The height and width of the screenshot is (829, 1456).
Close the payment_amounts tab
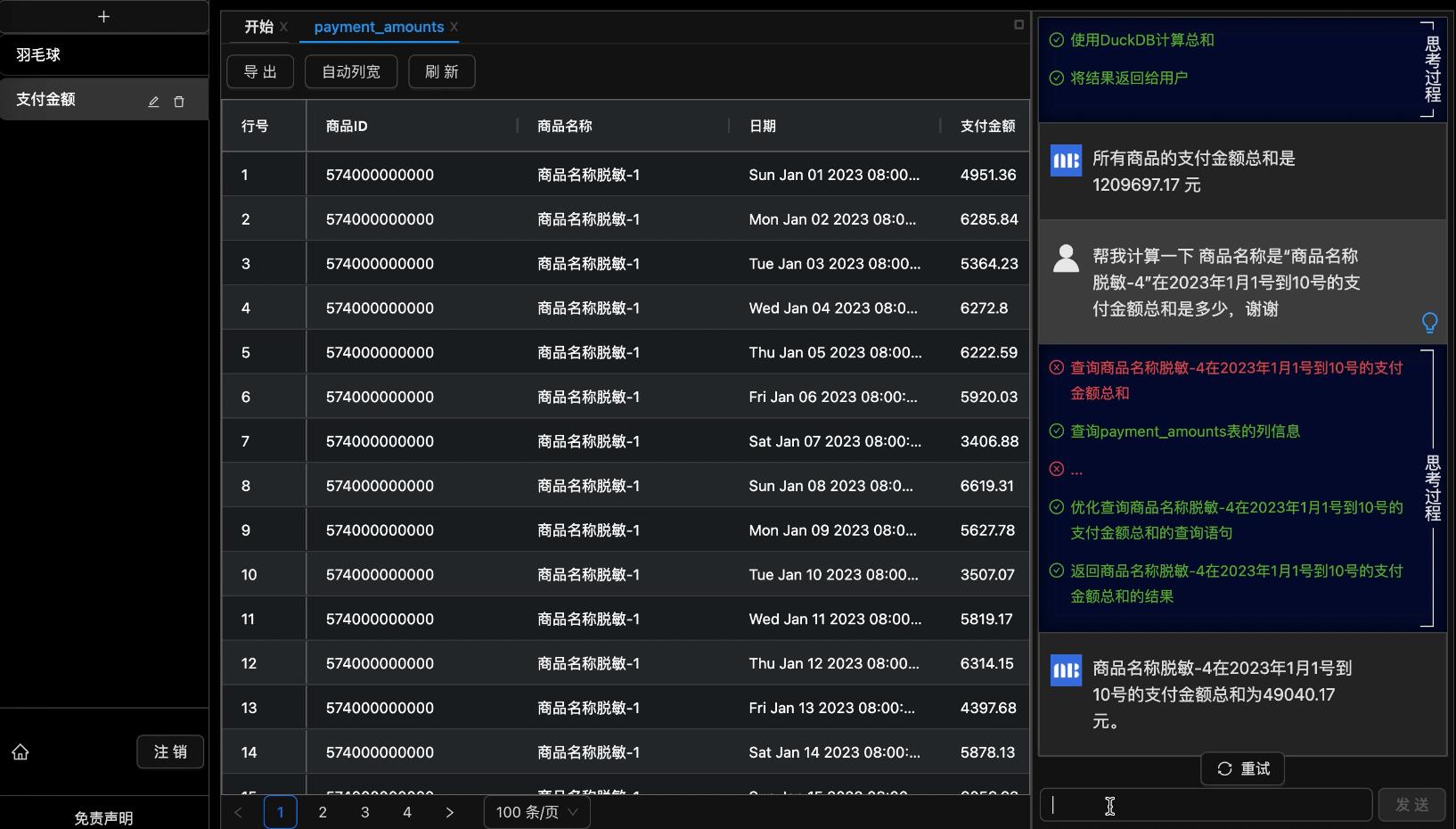pyautogui.click(x=454, y=27)
